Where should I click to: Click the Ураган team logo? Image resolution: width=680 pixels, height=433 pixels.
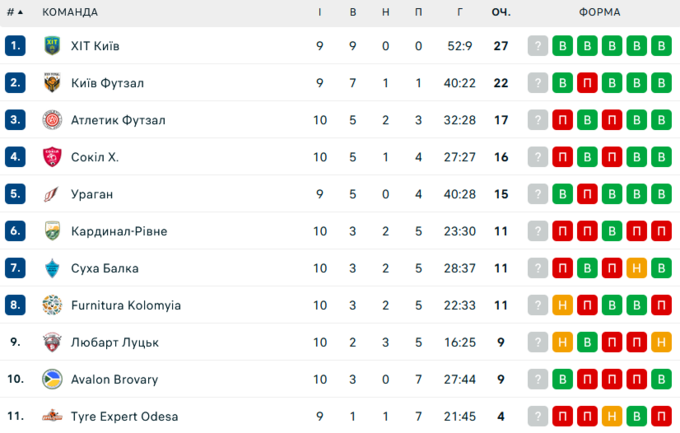point(52,194)
